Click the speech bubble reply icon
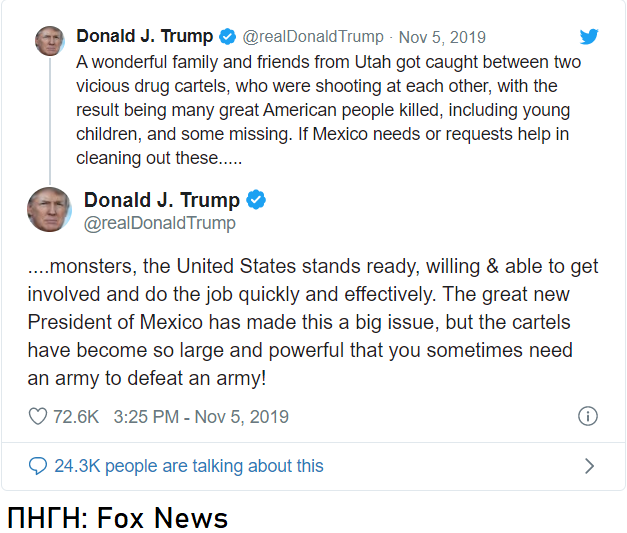The height and width of the screenshot is (533, 627). click(38, 466)
